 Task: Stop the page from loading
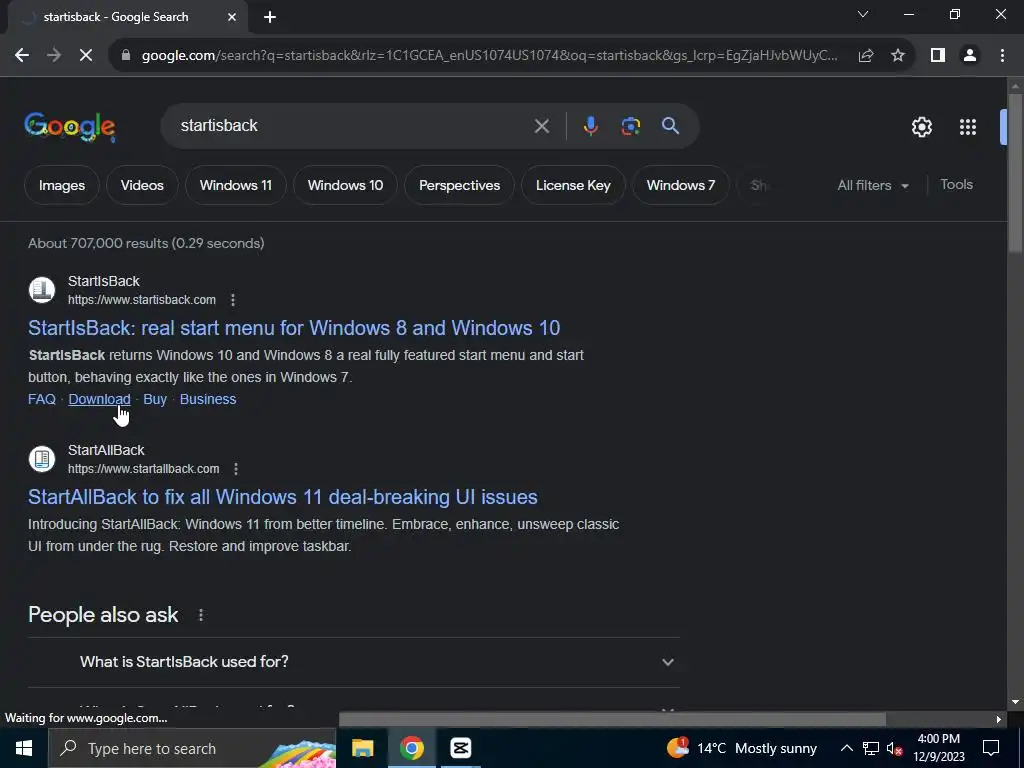pyautogui.click(x=86, y=56)
